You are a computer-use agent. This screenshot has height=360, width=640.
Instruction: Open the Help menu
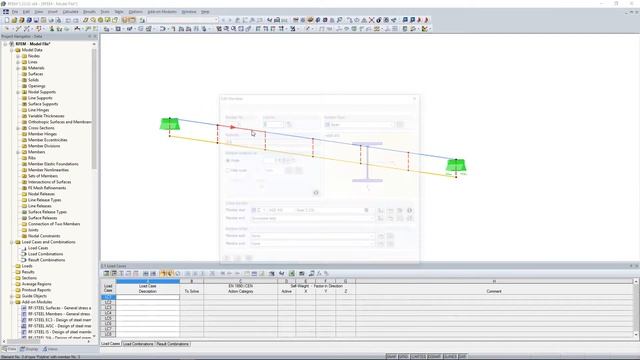[x=205, y=12]
